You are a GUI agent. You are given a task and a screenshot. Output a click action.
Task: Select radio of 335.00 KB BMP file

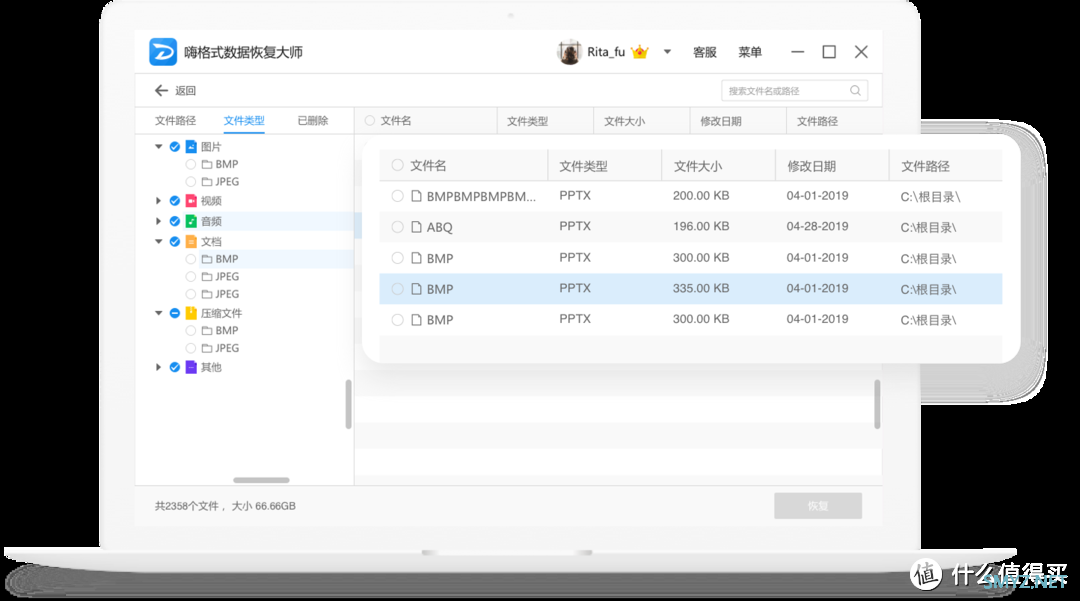pos(397,289)
